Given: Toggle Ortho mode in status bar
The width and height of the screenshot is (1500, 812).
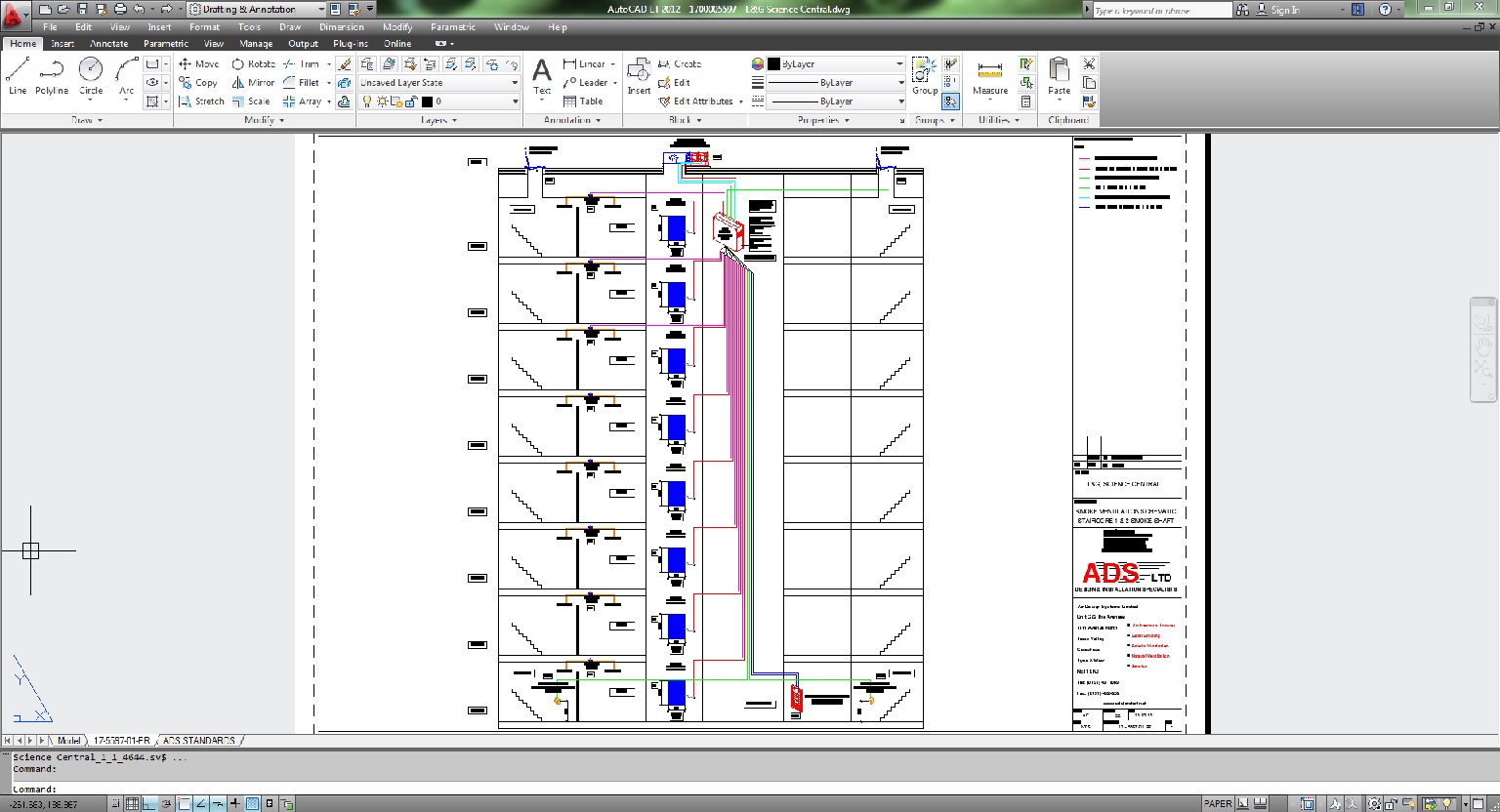Looking at the screenshot, I should 151,804.
